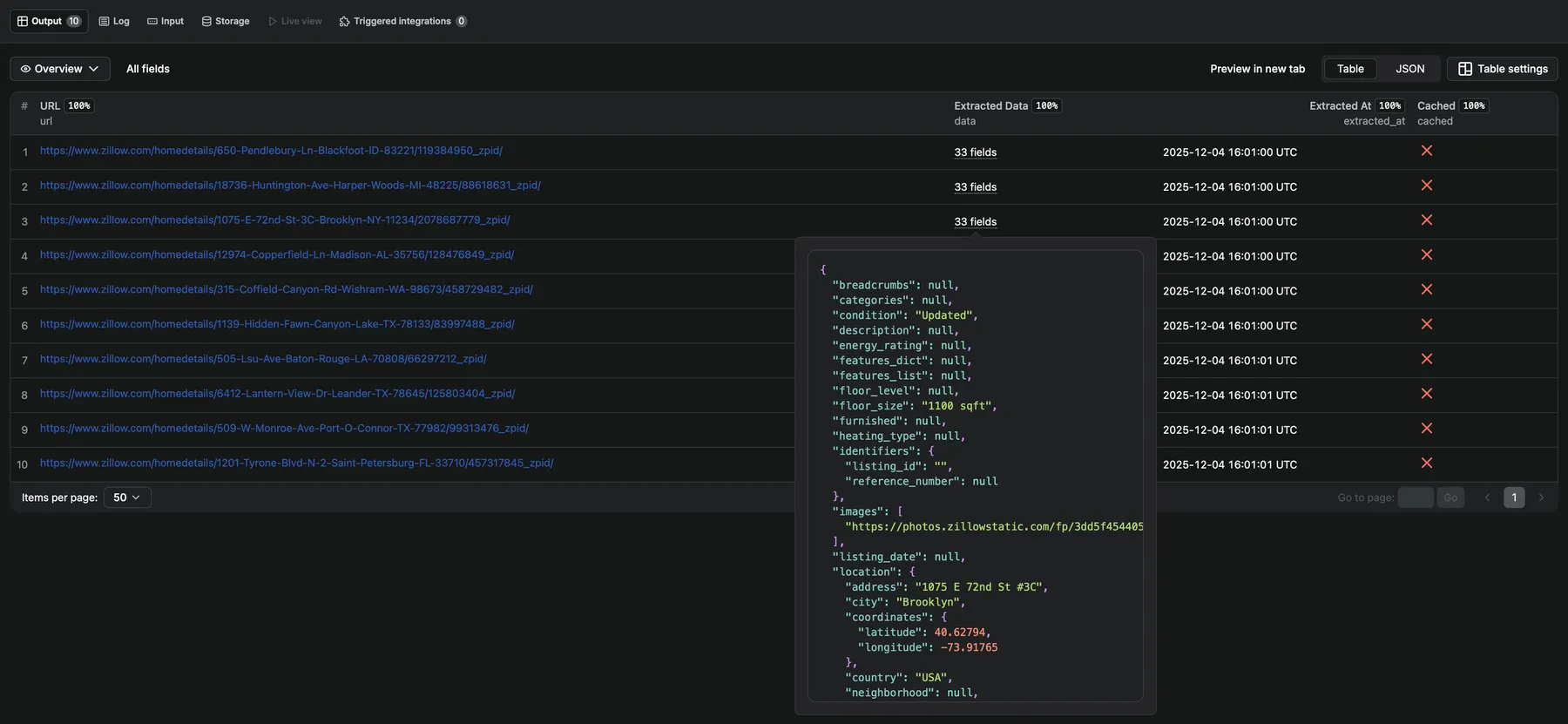The image size is (1568, 724).
Task: Click the "condition": "Updated" JSON line
Action: click(905, 315)
